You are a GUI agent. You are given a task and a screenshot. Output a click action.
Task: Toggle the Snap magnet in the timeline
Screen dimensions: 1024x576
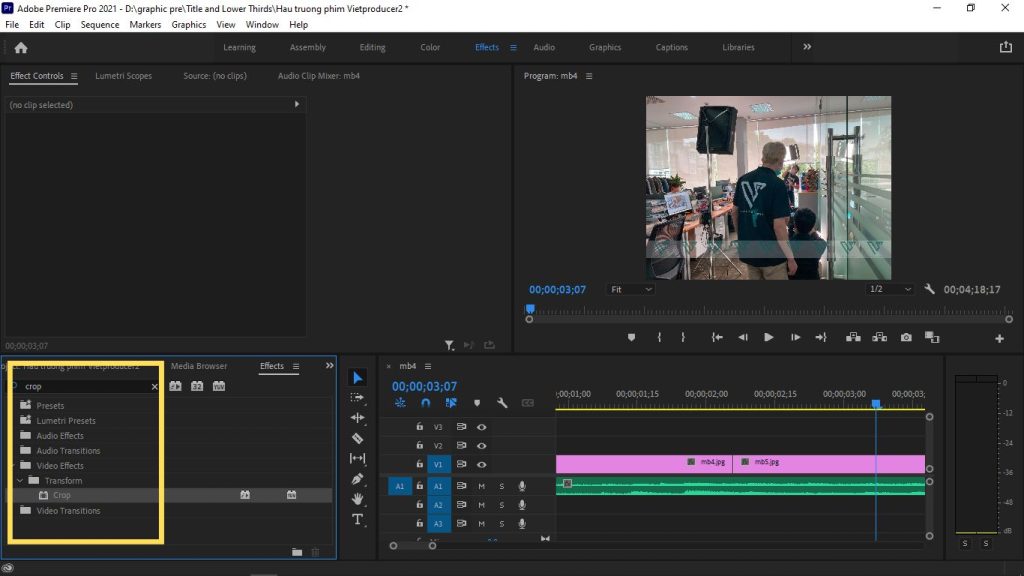(425, 402)
